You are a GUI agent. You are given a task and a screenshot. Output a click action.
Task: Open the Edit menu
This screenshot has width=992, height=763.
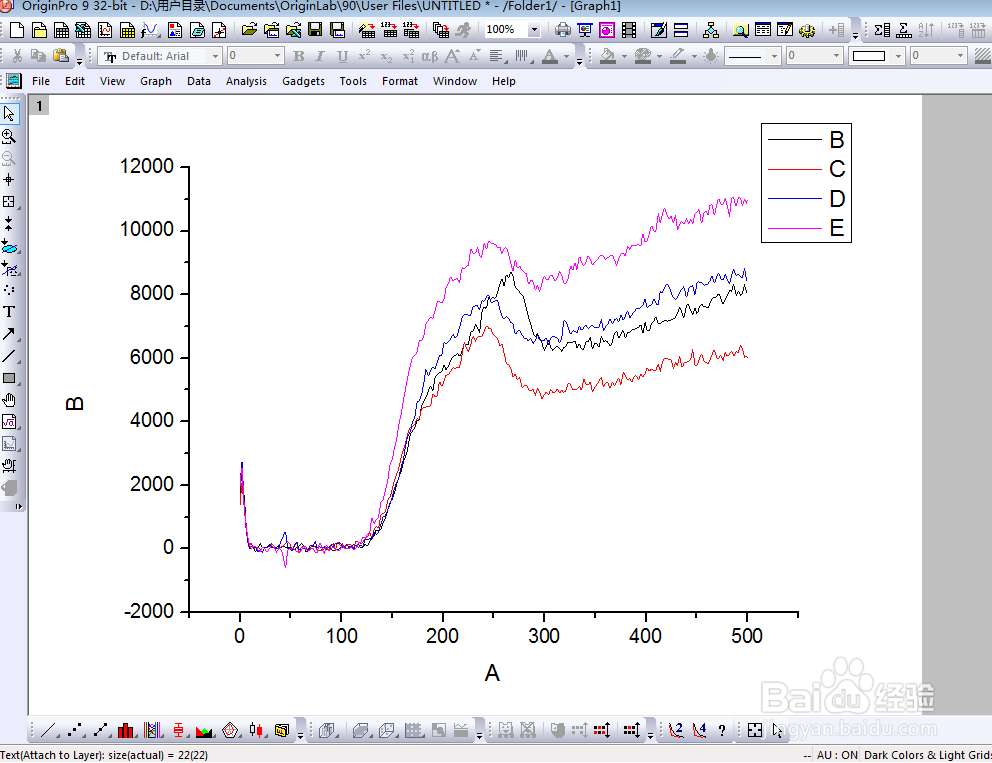(x=75, y=81)
